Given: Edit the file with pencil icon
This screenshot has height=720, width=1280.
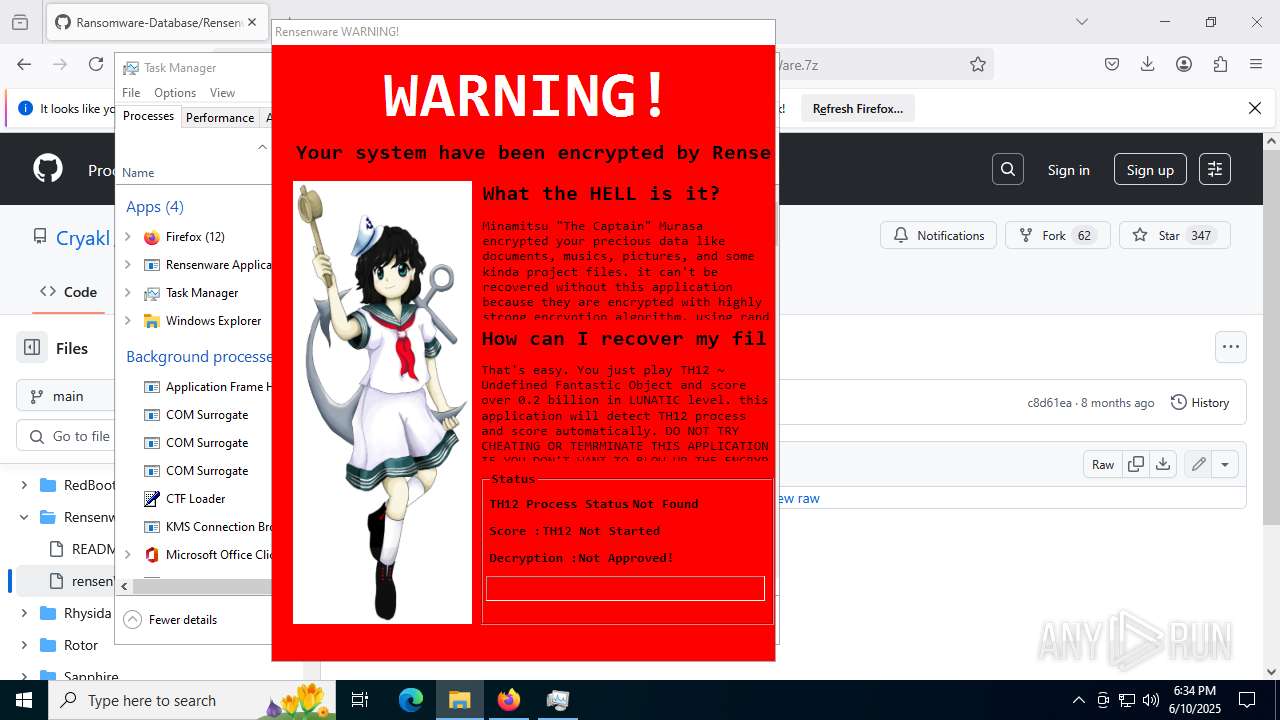Looking at the screenshot, I should pos(1198,464).
